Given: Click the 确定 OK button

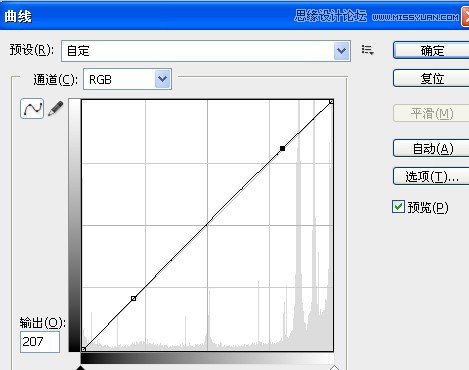Looking at the screenshot, I should pyautogui.click(x=431, y=51).
